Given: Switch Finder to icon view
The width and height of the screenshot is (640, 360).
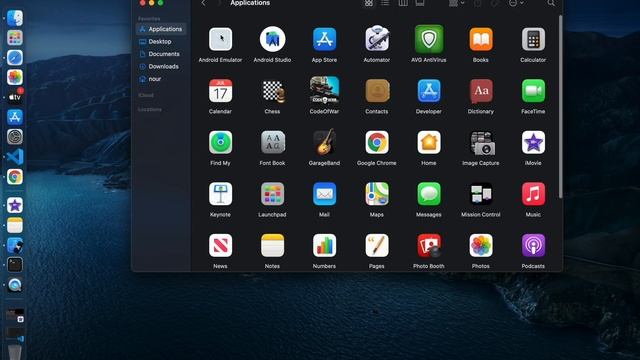Looking at the screenshot, I should [369, 3].
